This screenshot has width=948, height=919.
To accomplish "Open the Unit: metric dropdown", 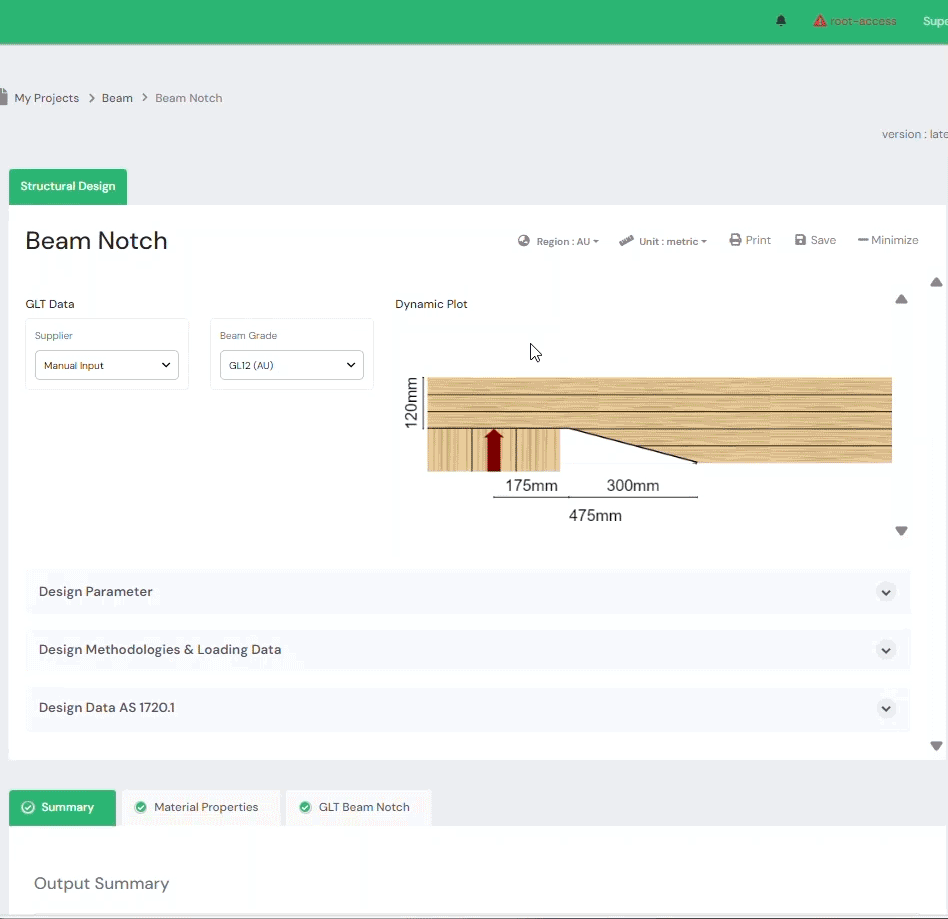I will coord(663,241).
